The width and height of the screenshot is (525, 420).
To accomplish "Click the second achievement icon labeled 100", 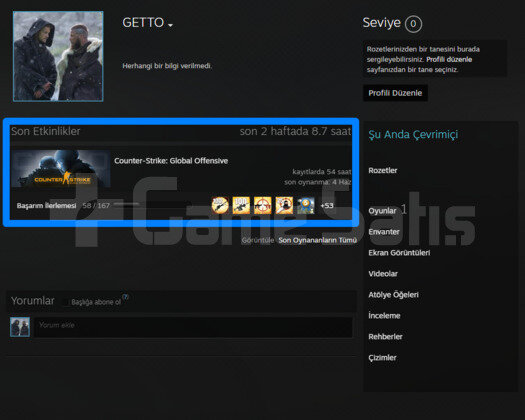I will click(x=241, y=205).
